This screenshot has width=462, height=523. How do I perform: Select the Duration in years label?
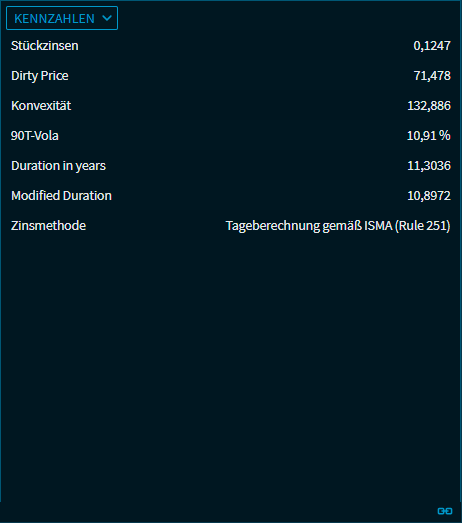pos(58,166)
